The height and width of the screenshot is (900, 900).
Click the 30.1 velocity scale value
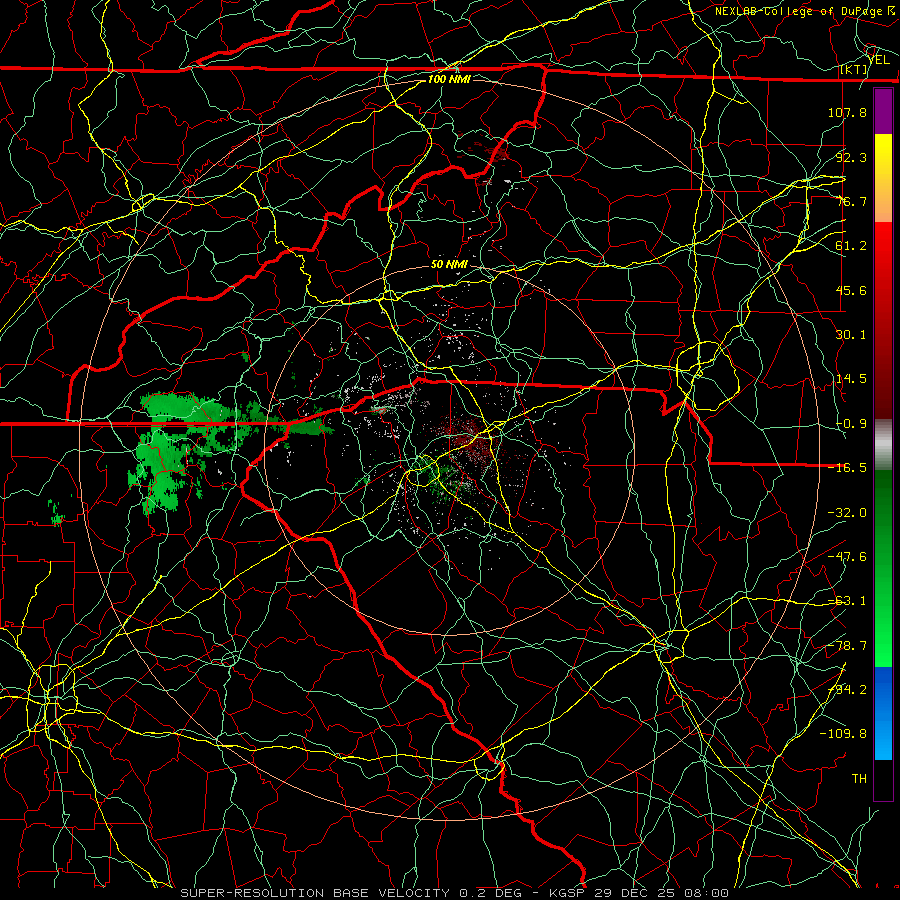pos(851,335)
